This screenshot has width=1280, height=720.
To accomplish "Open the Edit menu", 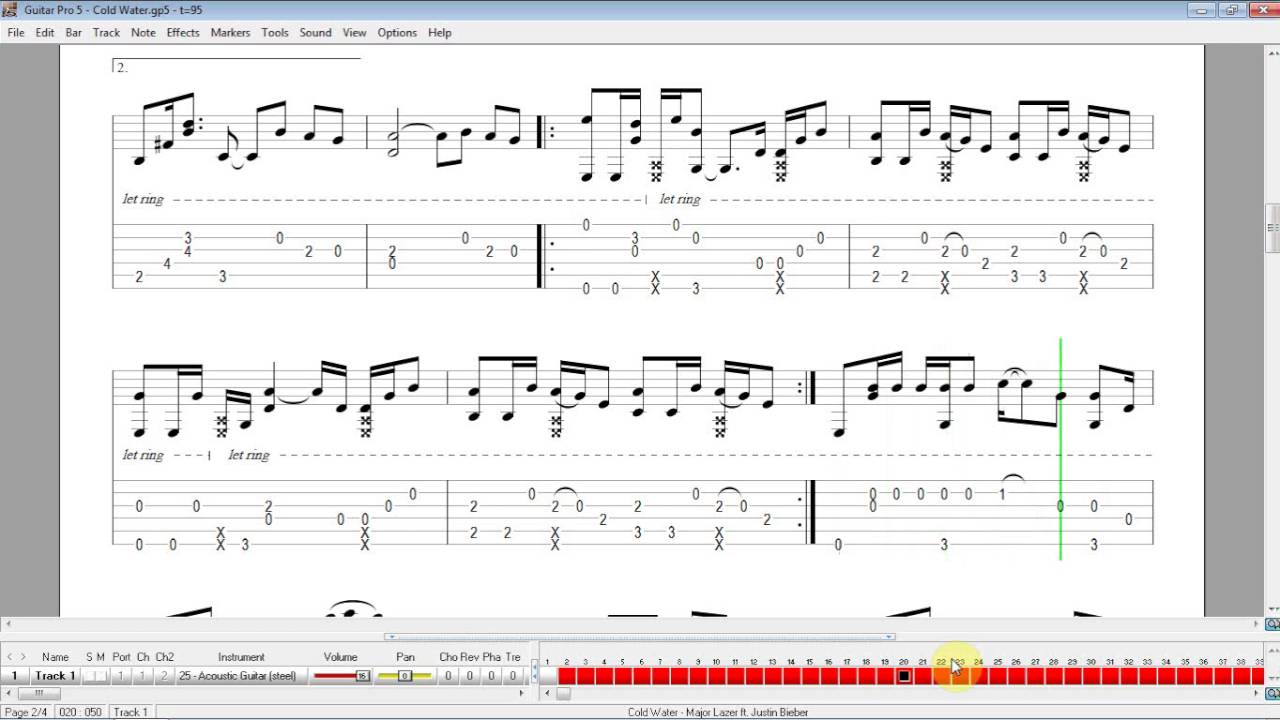I will click(x=45, y=32).
